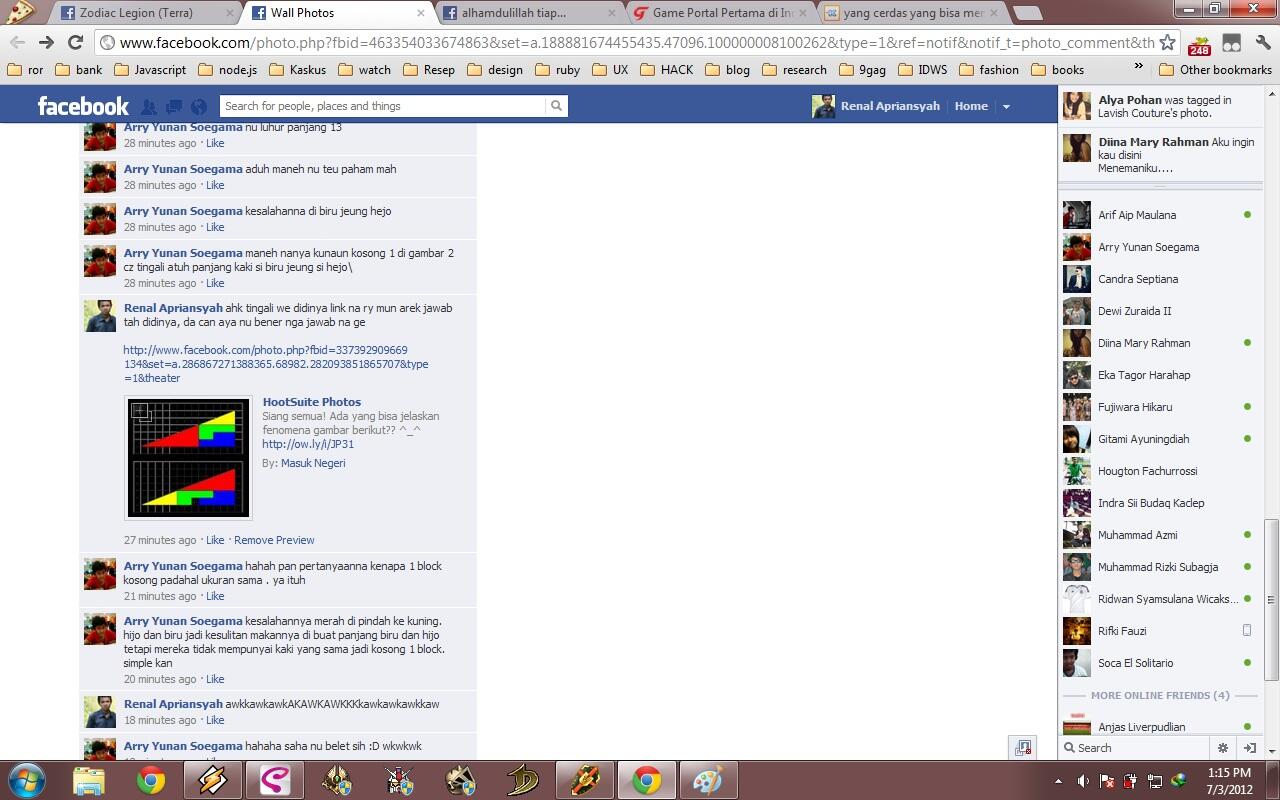The width and height of the screenshot is (1280, 800).
Task: Focus the chat Search field
Action: [1135, 747]
